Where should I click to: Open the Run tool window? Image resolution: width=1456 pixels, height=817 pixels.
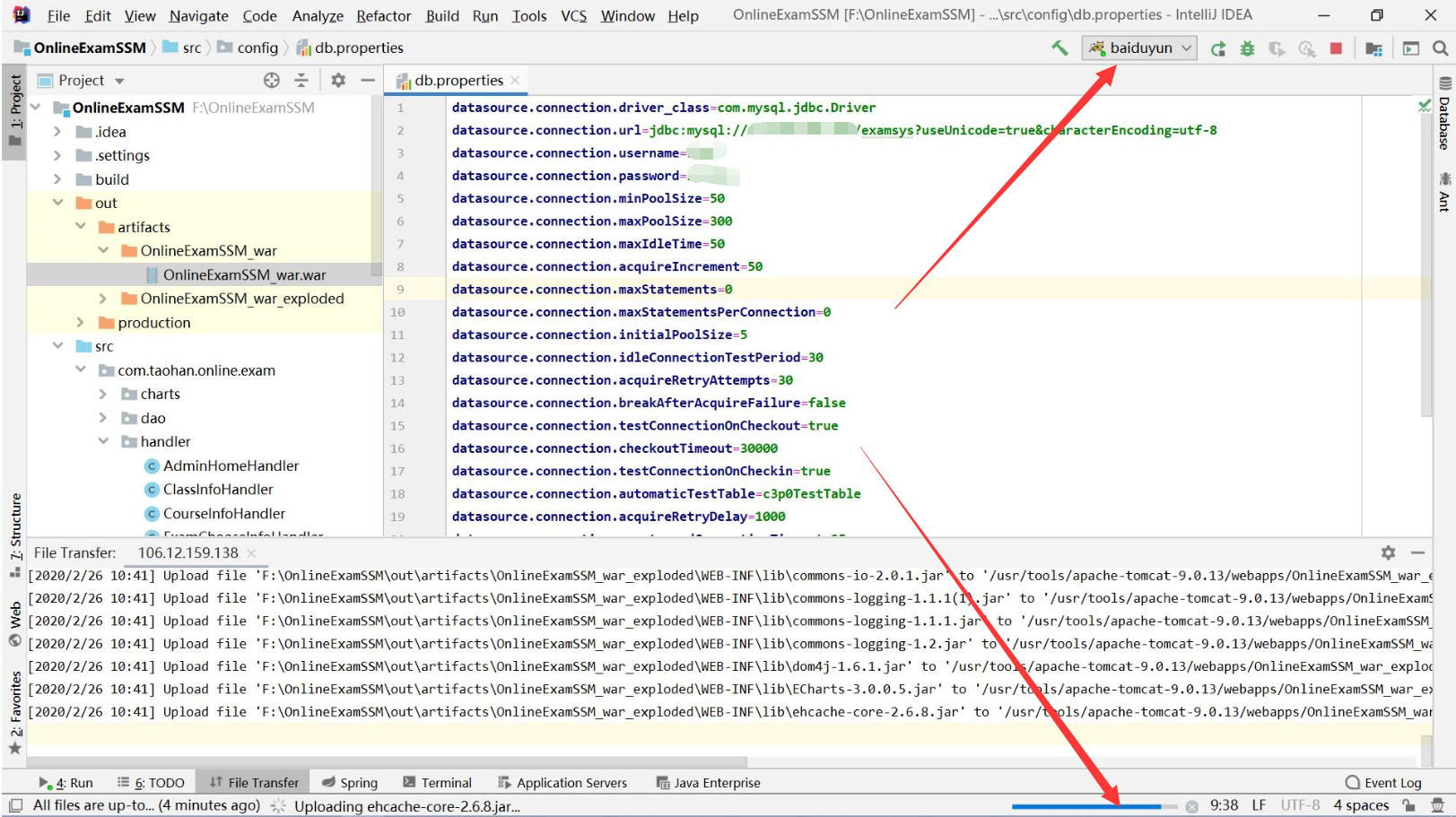pyautogui.click(x=65, y=783)
